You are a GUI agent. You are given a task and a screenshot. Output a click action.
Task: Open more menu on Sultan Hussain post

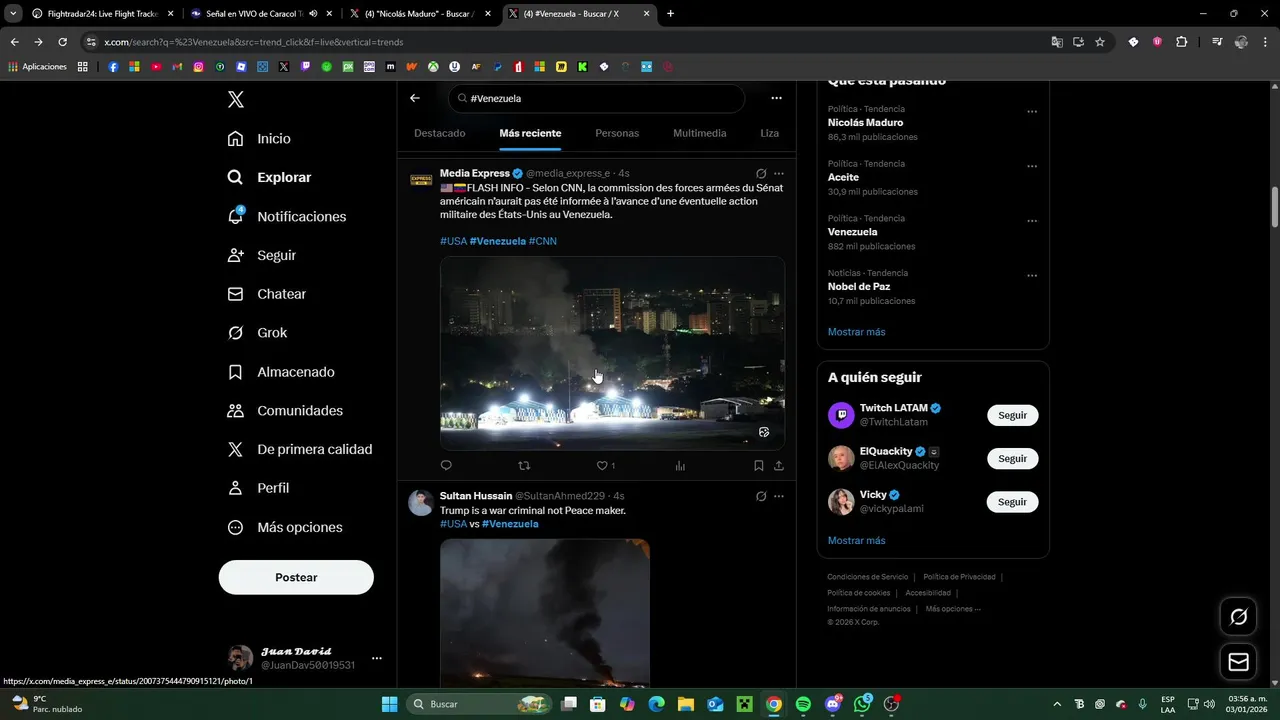coord(779,496)
